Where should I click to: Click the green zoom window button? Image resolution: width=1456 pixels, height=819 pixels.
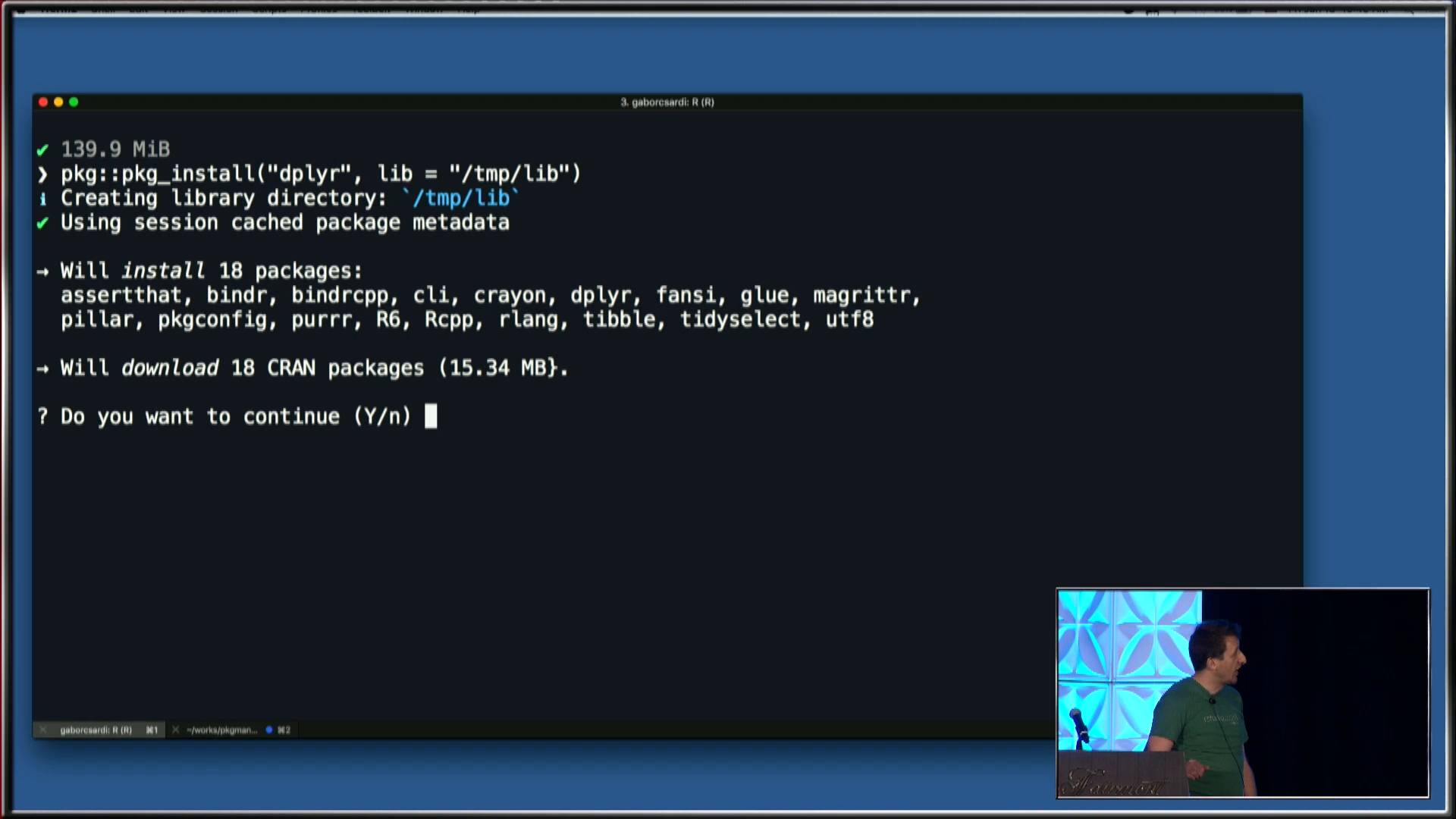[x=74, y=102]
